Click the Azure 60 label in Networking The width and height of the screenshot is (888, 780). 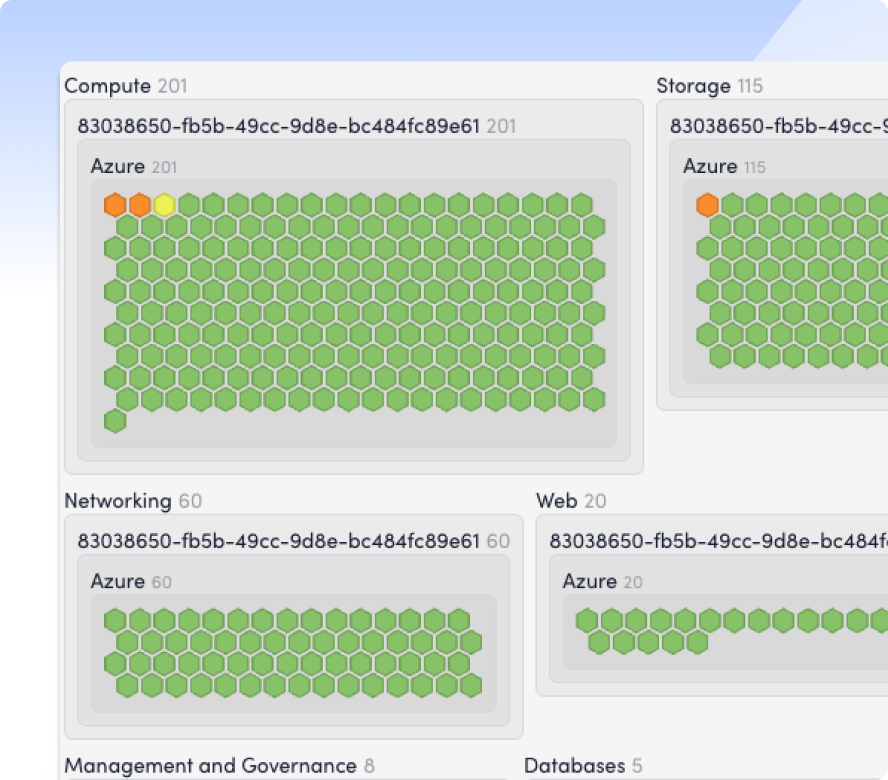[x=131, y=582]
